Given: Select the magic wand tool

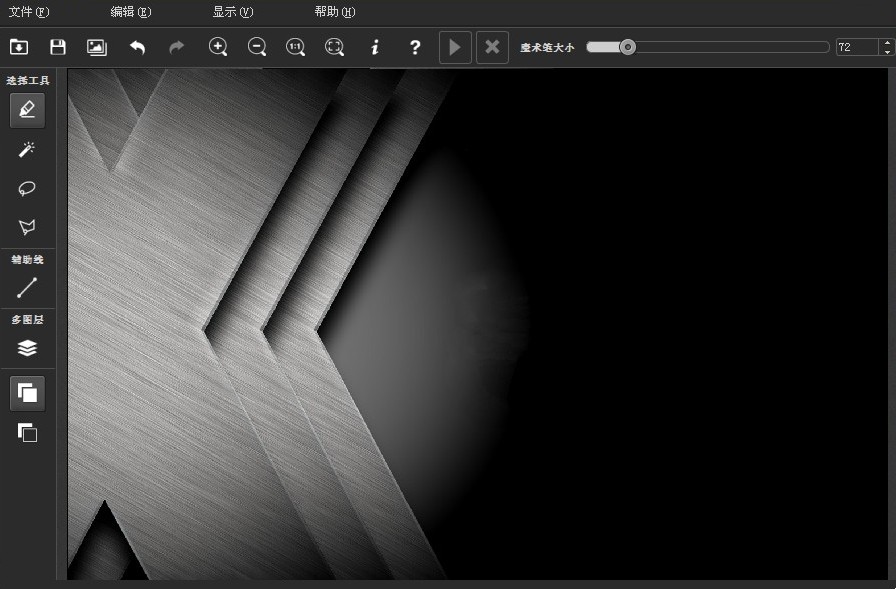Looking at the screenshot, I should point(27,150).
